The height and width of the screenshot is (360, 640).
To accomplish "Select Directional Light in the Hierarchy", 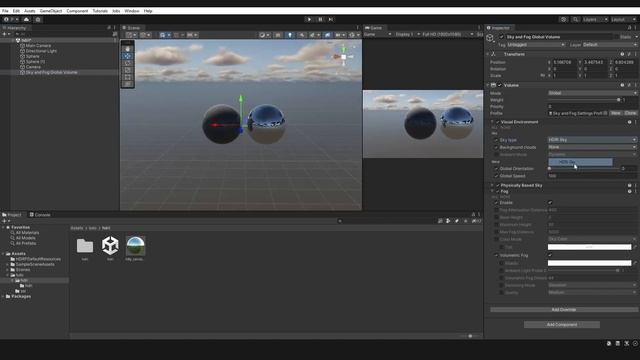I will click(41, 51).
